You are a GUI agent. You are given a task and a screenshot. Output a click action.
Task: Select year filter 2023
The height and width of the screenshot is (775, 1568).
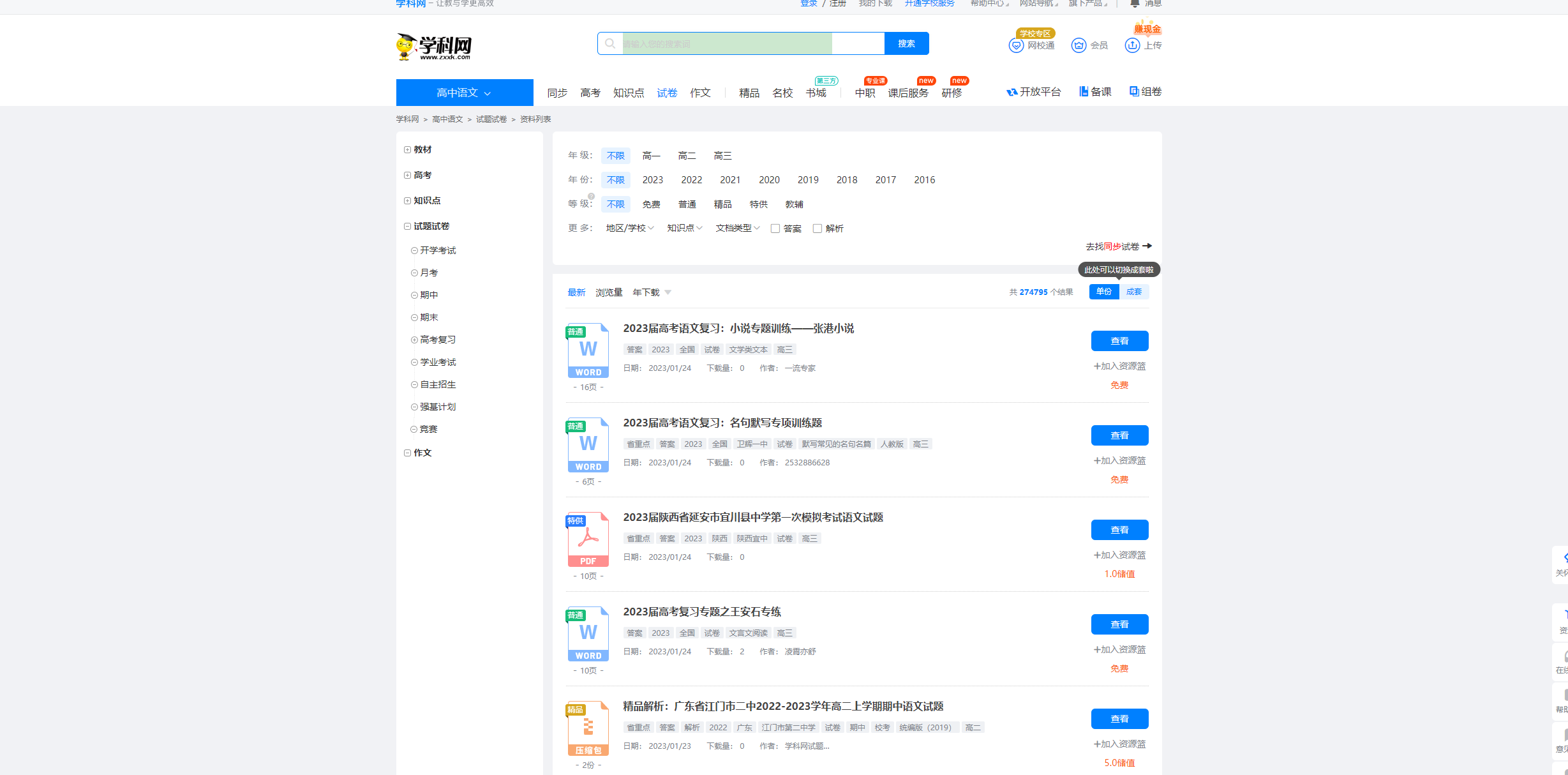coord(653,180)
